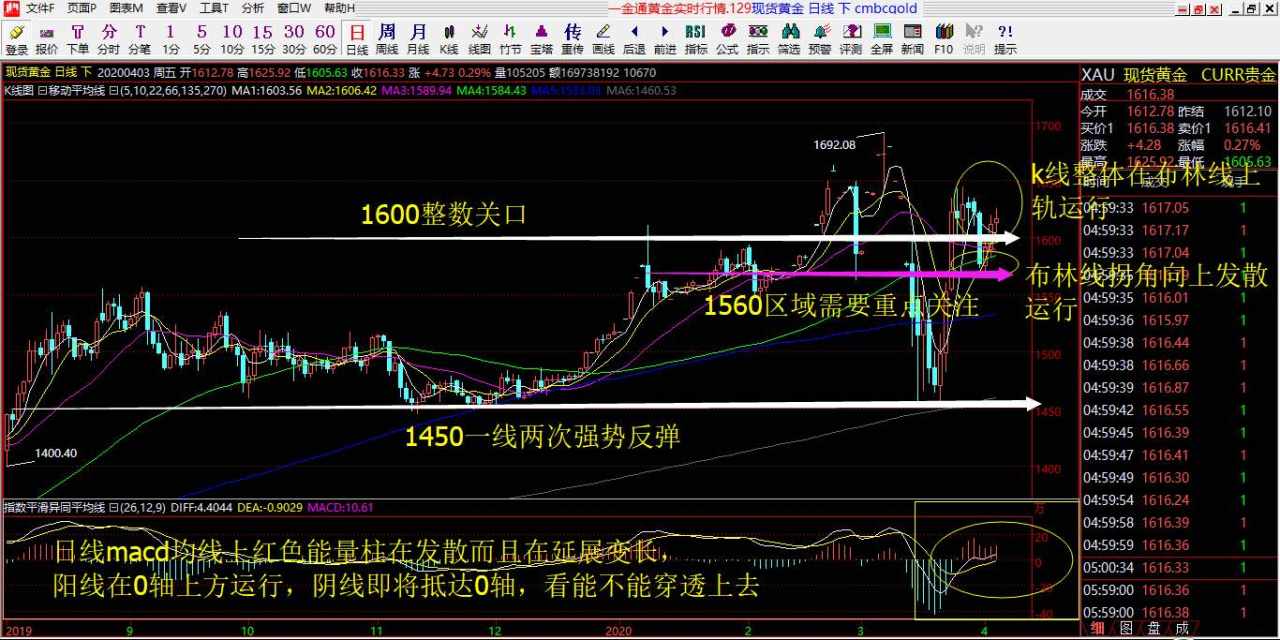Open the 分析 analysis menu

[x=253, y=9]
